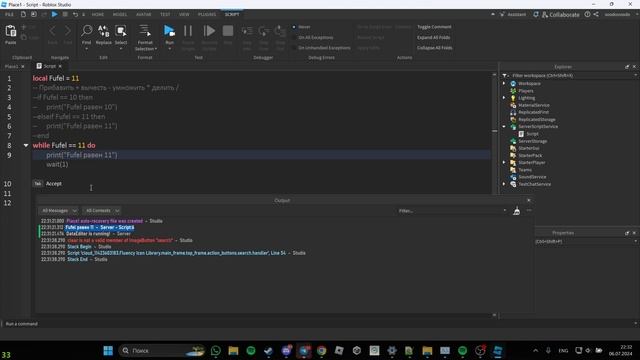Viewport: 640px width, 360px height.
Task: Pop out the Explorer panel
Action: 627,67
